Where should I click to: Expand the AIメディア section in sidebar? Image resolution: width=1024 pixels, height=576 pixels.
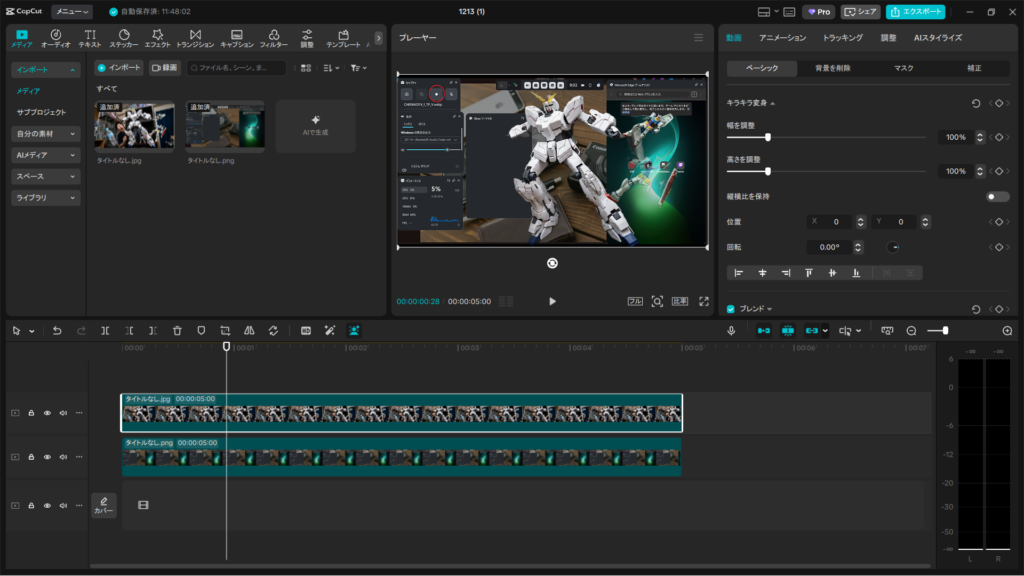[46, 155]
